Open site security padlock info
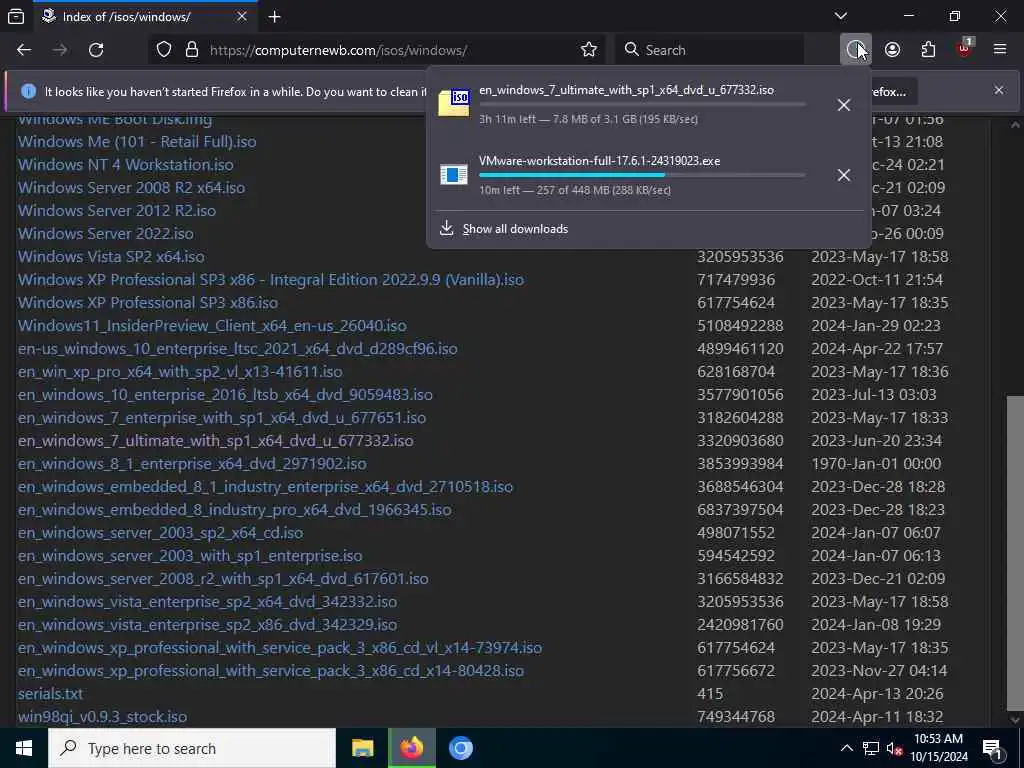 (x=191, y=50)
